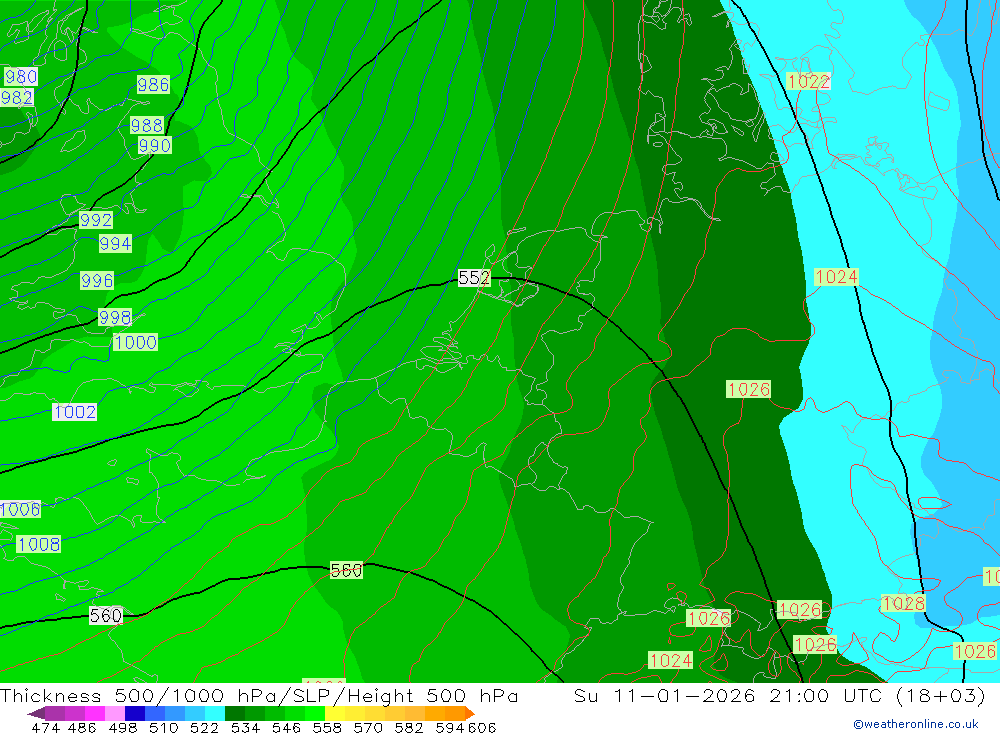Click the 'Su 11-01-2026 21:00 UTC (18+03)' timestamp
The image size is (1000, 733).
click(x=779, y=695)
